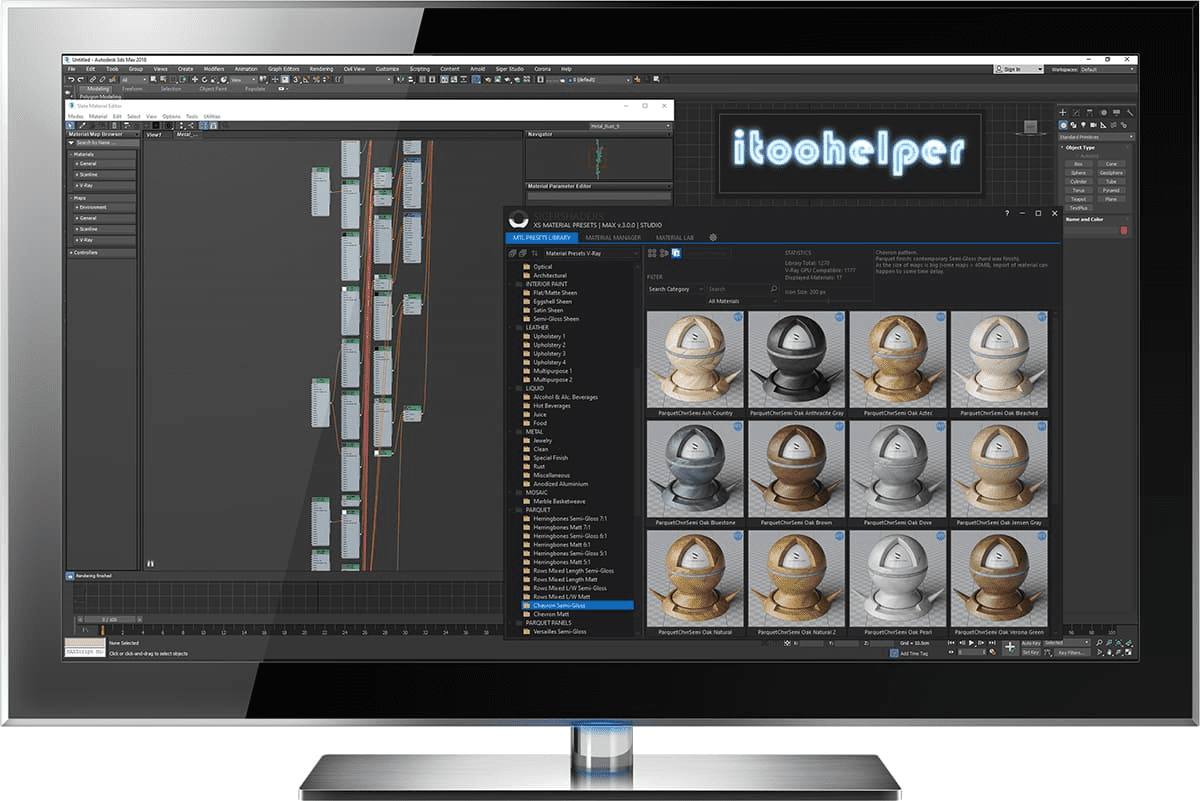Open the Standard Primitives dropdown
Image resolution: width=1200 pixels, height=801 pixels.
click(x=1096, y=137)
